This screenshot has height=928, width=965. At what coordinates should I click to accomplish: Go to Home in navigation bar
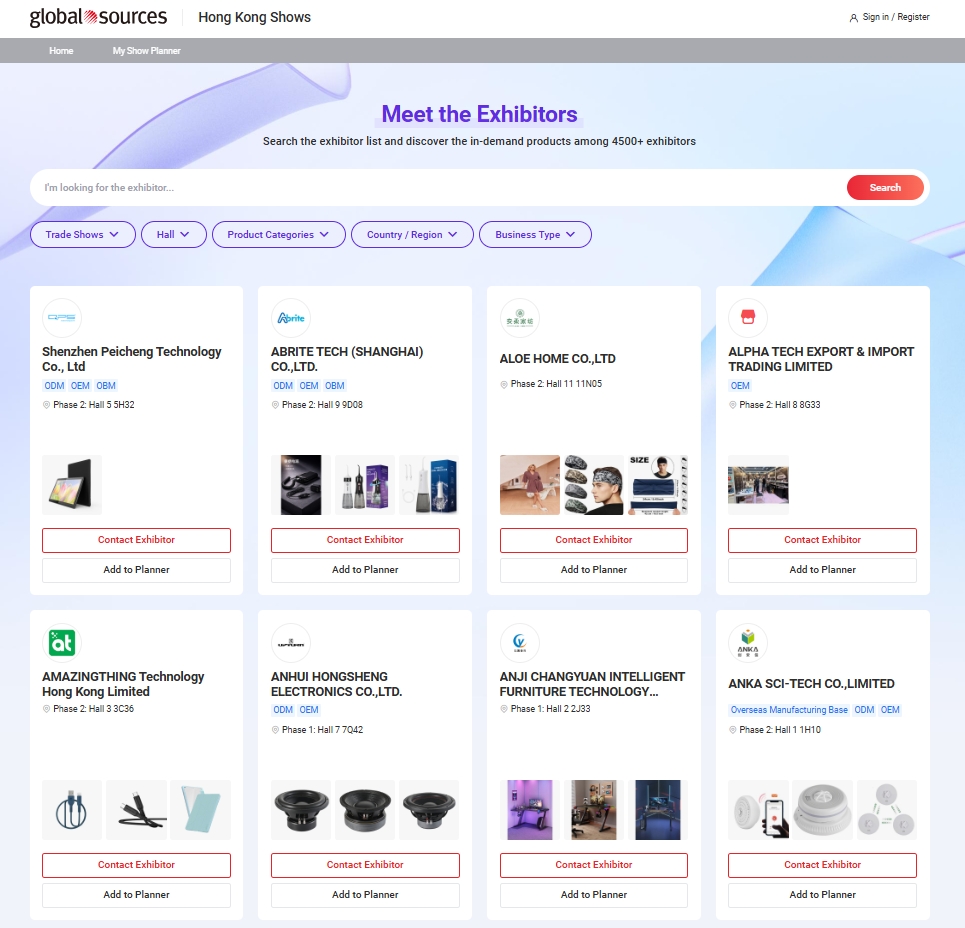coord(61,50)
